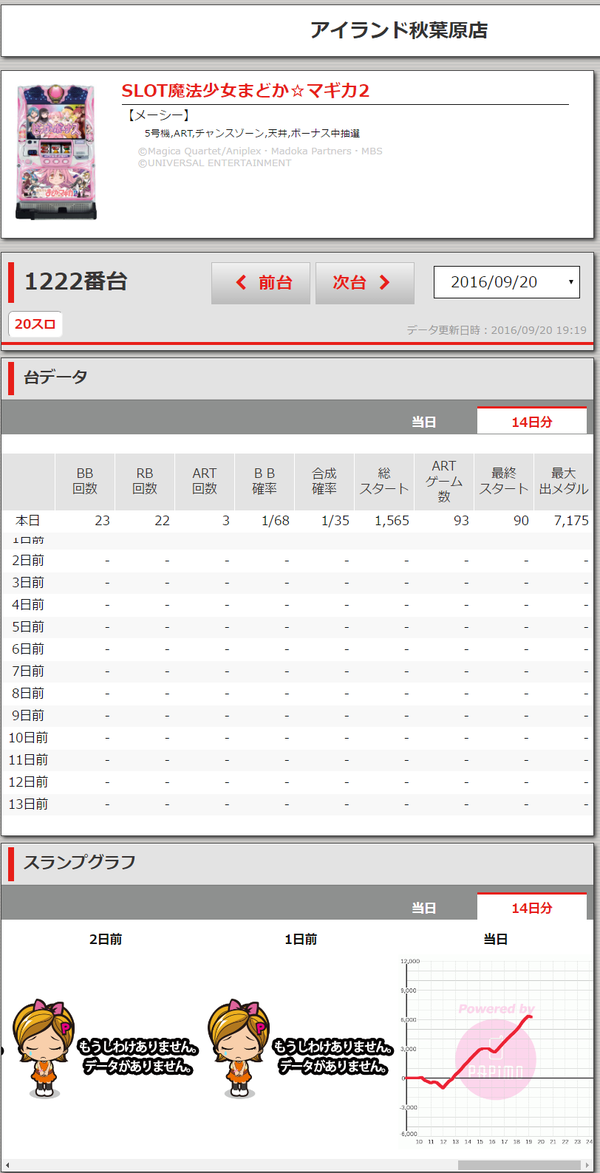Click the BB回数 column header
The image size is (600, 1173).
(85, 482)
